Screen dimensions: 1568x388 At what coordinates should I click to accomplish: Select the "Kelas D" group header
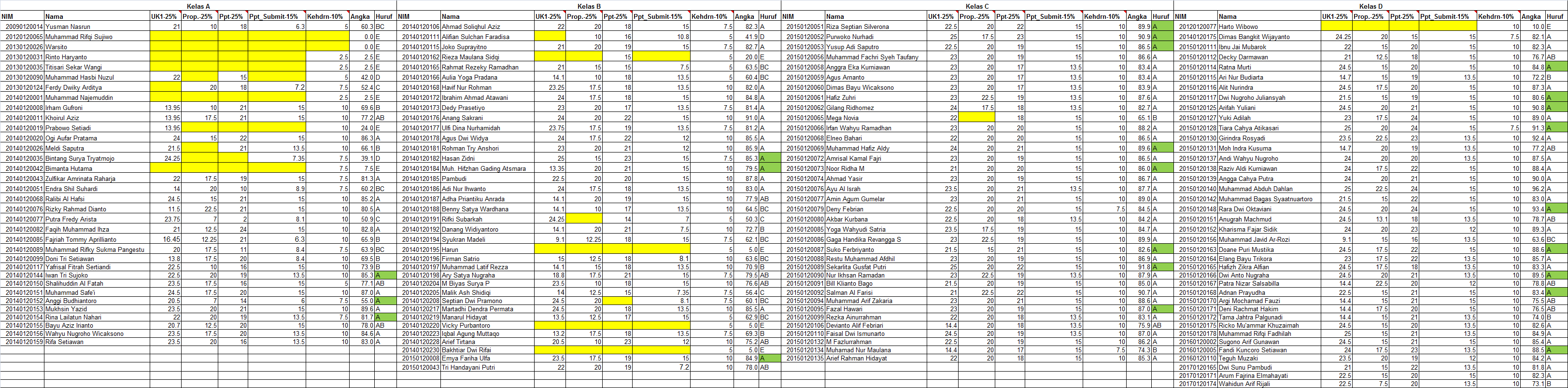pyautogui.click(x=1371, y=6)
